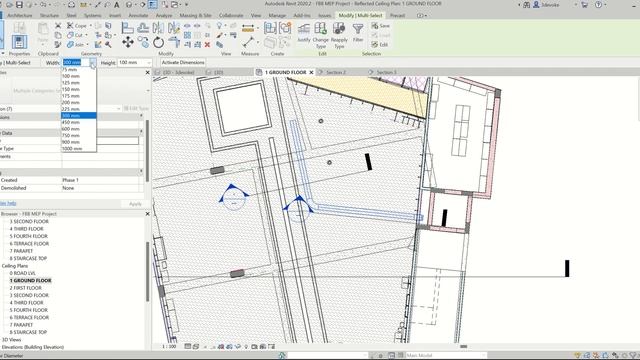This screenshot has width=640, height=360.
Task: Click the red Delete icon in Modify panel
Action: tap(207, 45)
